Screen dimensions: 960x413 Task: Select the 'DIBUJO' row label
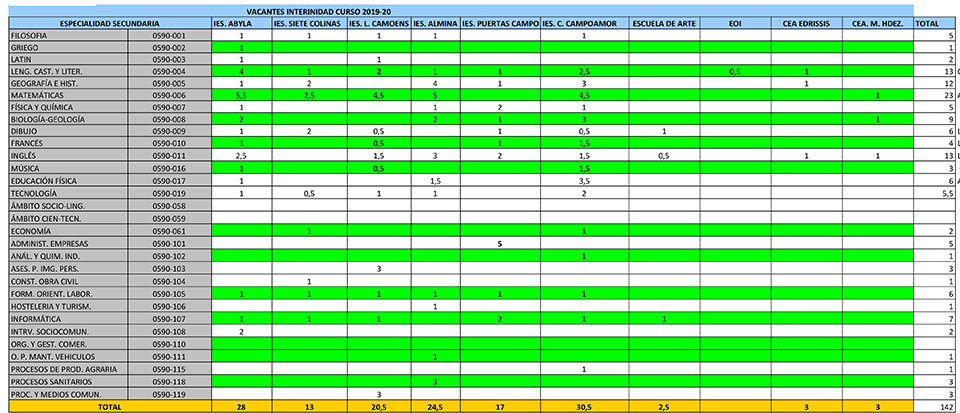[x=69, y=132]
